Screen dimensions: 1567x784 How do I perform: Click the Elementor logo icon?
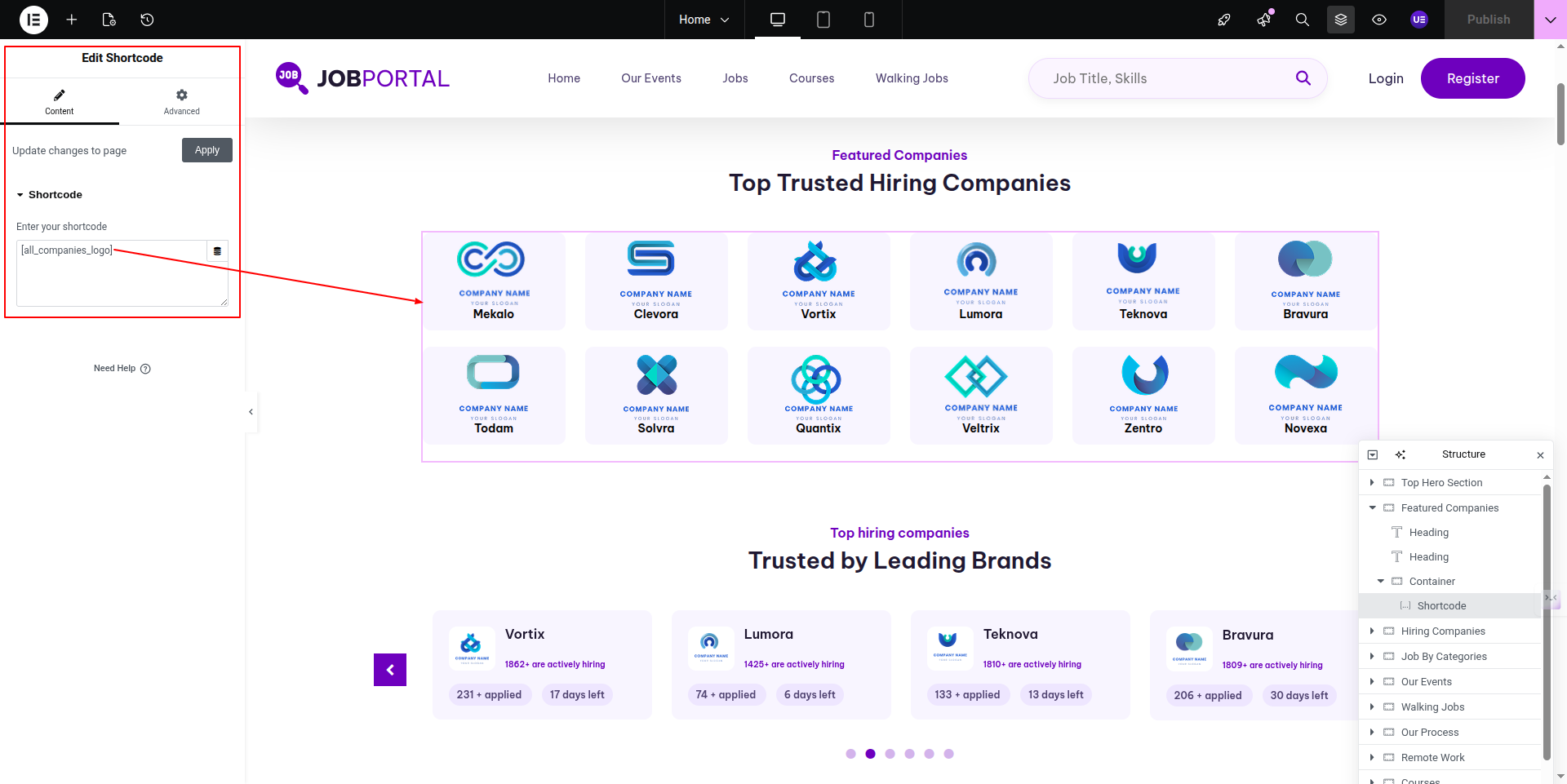click(33, 20)
